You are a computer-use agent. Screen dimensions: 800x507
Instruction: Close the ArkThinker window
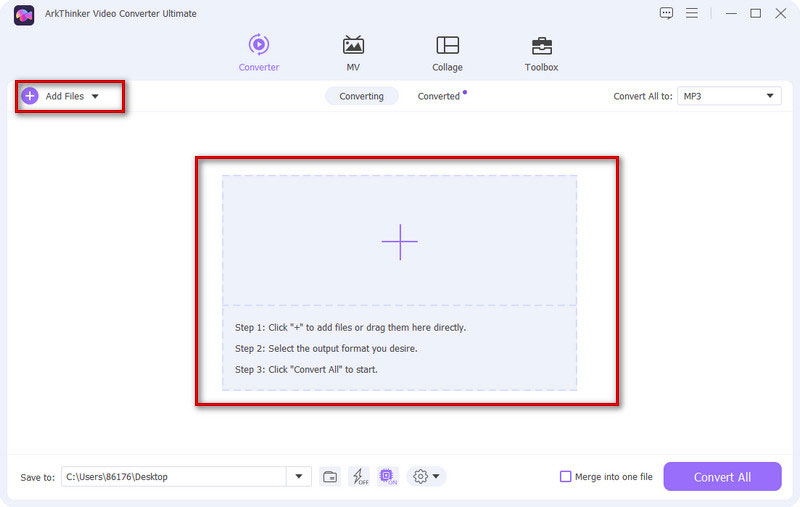point(781,14)
